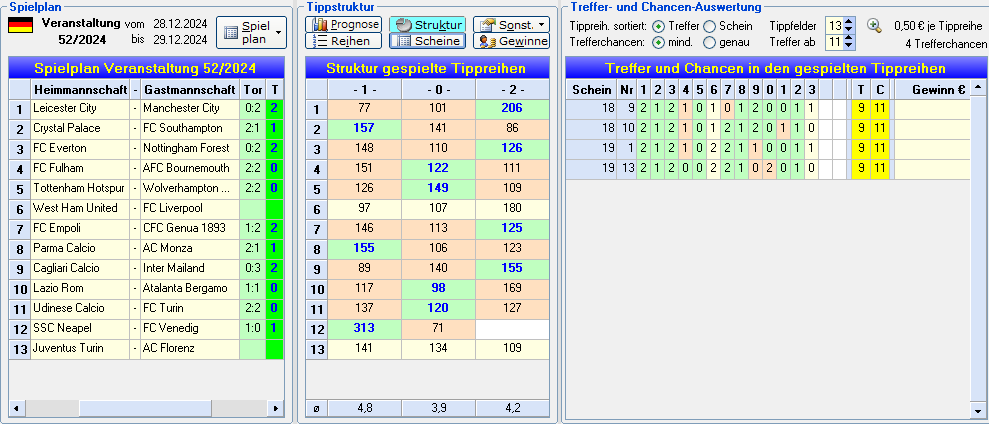Open the Gewinne view
Viewport: 989px width, 424px height.
click(511, 41)
